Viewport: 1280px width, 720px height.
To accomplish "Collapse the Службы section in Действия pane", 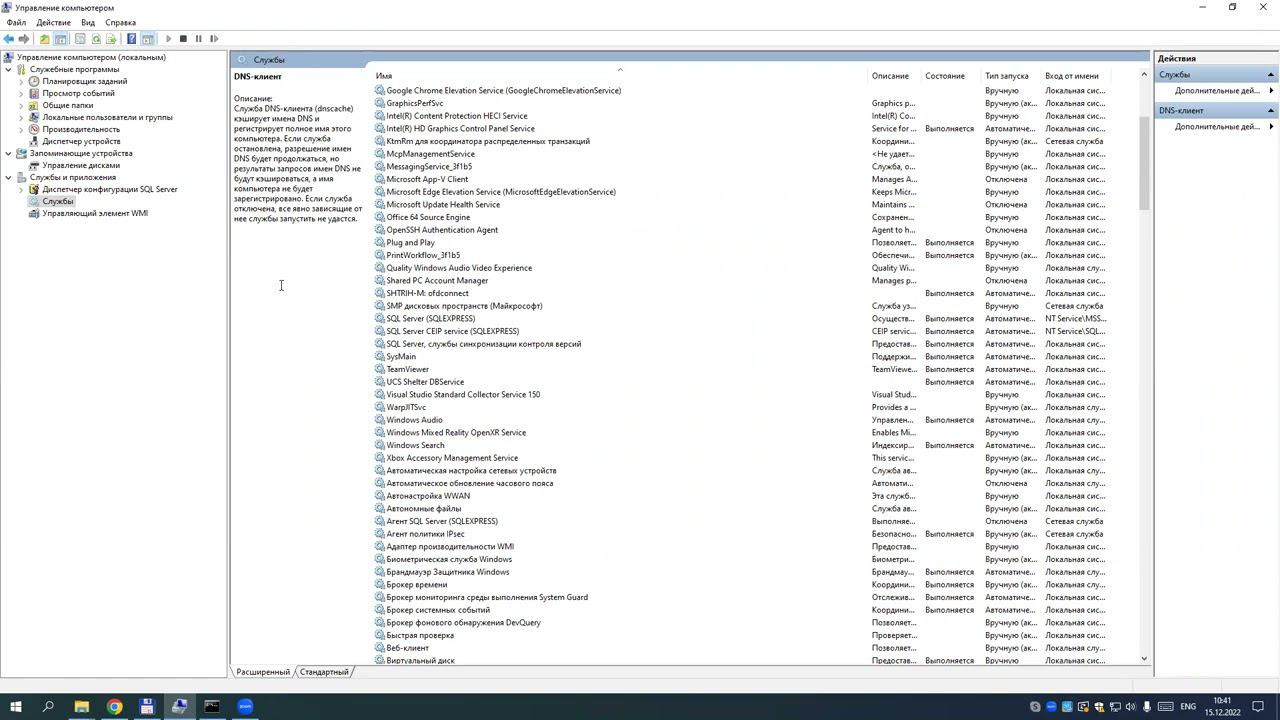I will [1271, 75].
